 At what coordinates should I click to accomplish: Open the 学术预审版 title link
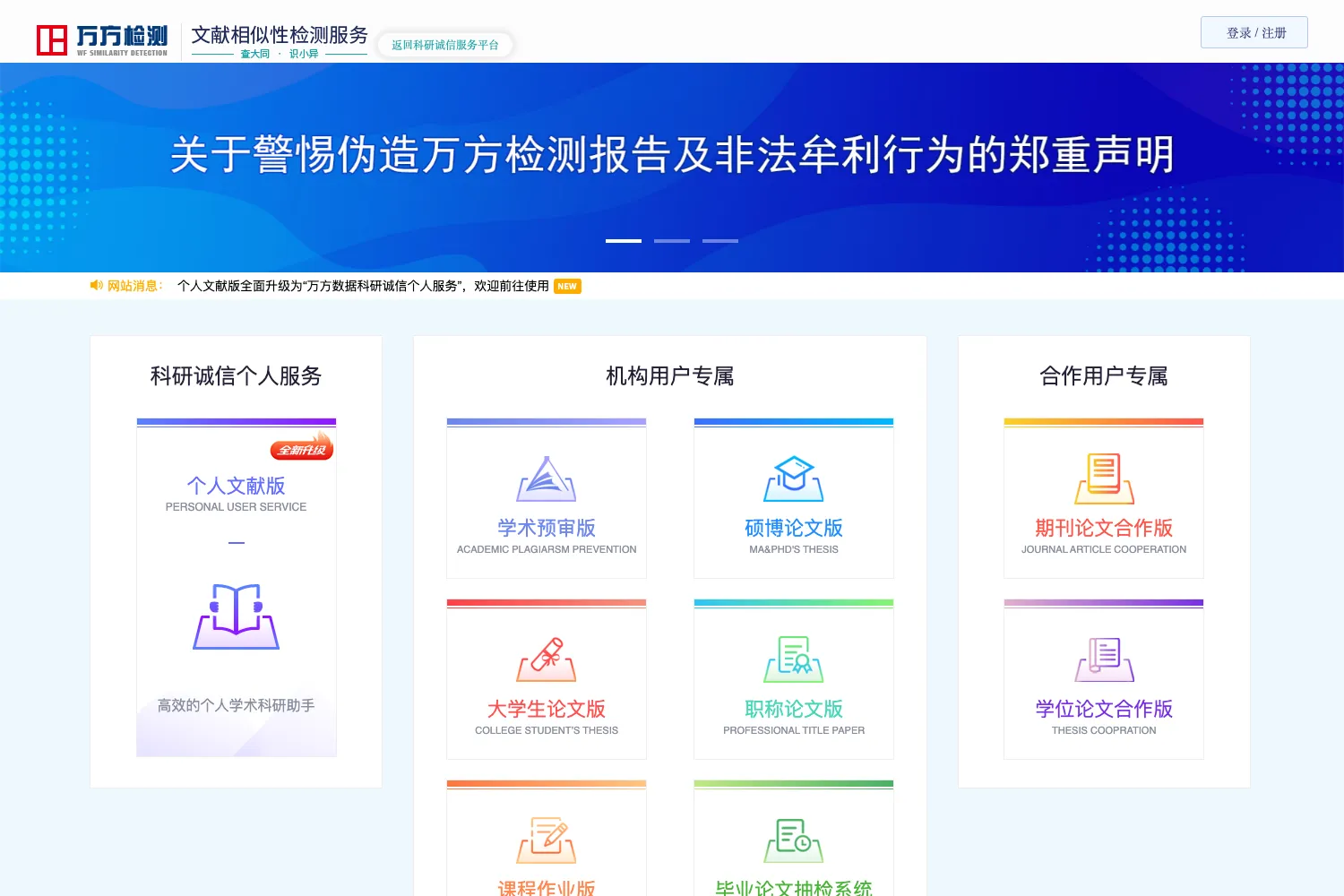coord(547,528)
